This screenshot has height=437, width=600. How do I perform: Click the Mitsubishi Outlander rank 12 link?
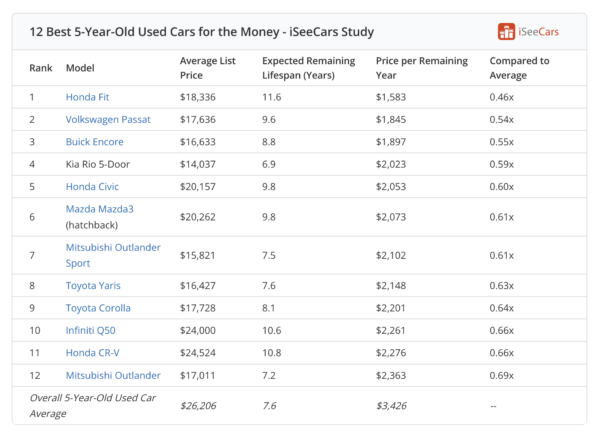click(113, 375)
